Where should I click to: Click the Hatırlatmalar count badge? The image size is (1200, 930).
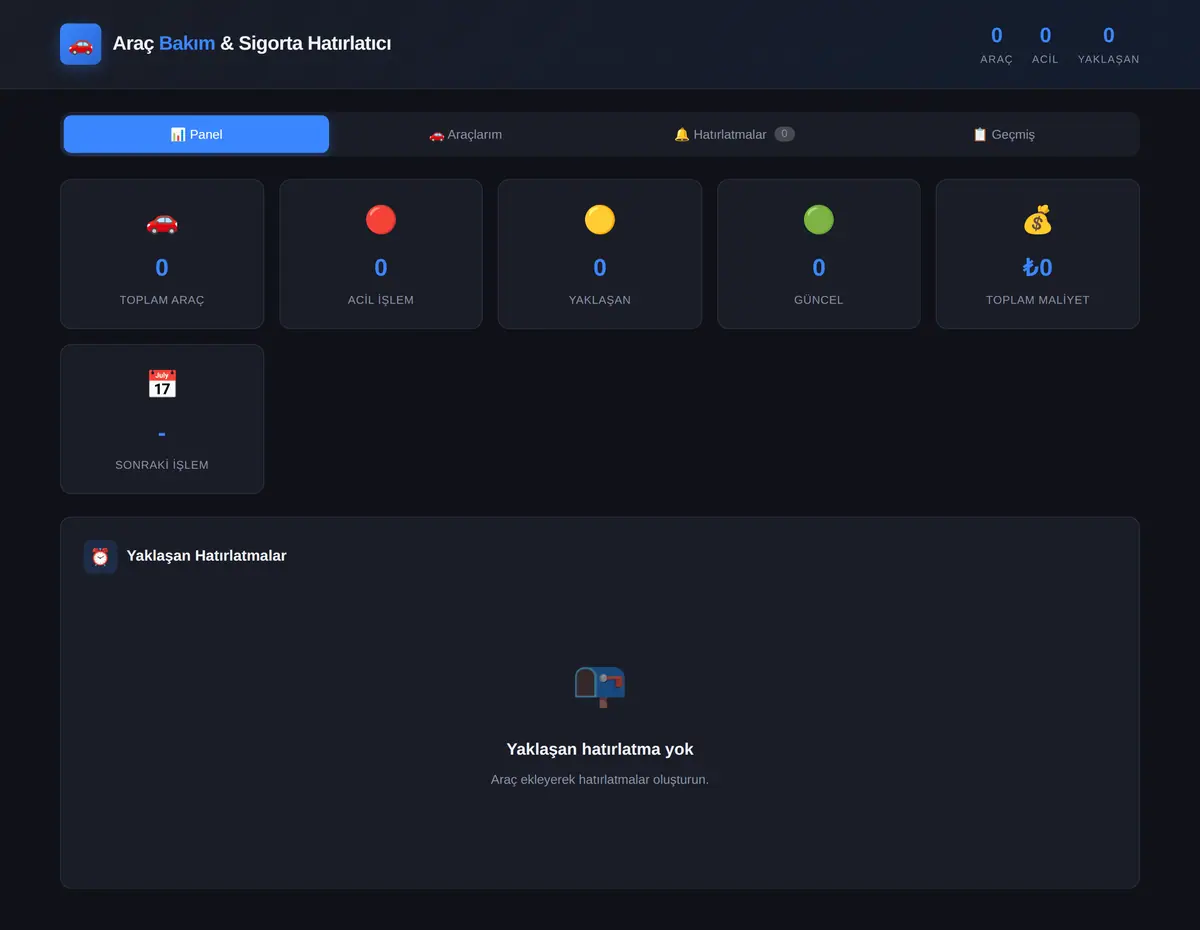pyautogui.click(x=785, y=134)
